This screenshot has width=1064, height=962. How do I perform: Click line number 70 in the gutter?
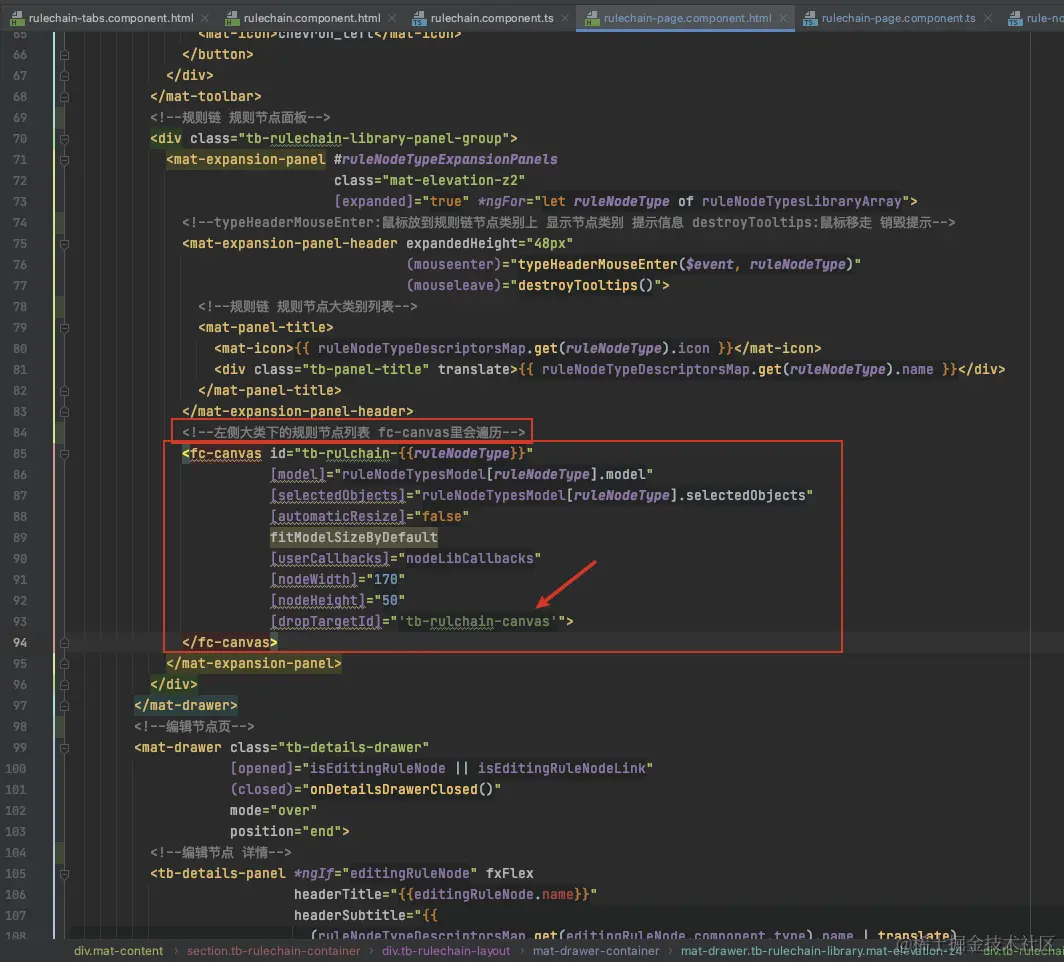pyautogui.click(x=19, y=139)
